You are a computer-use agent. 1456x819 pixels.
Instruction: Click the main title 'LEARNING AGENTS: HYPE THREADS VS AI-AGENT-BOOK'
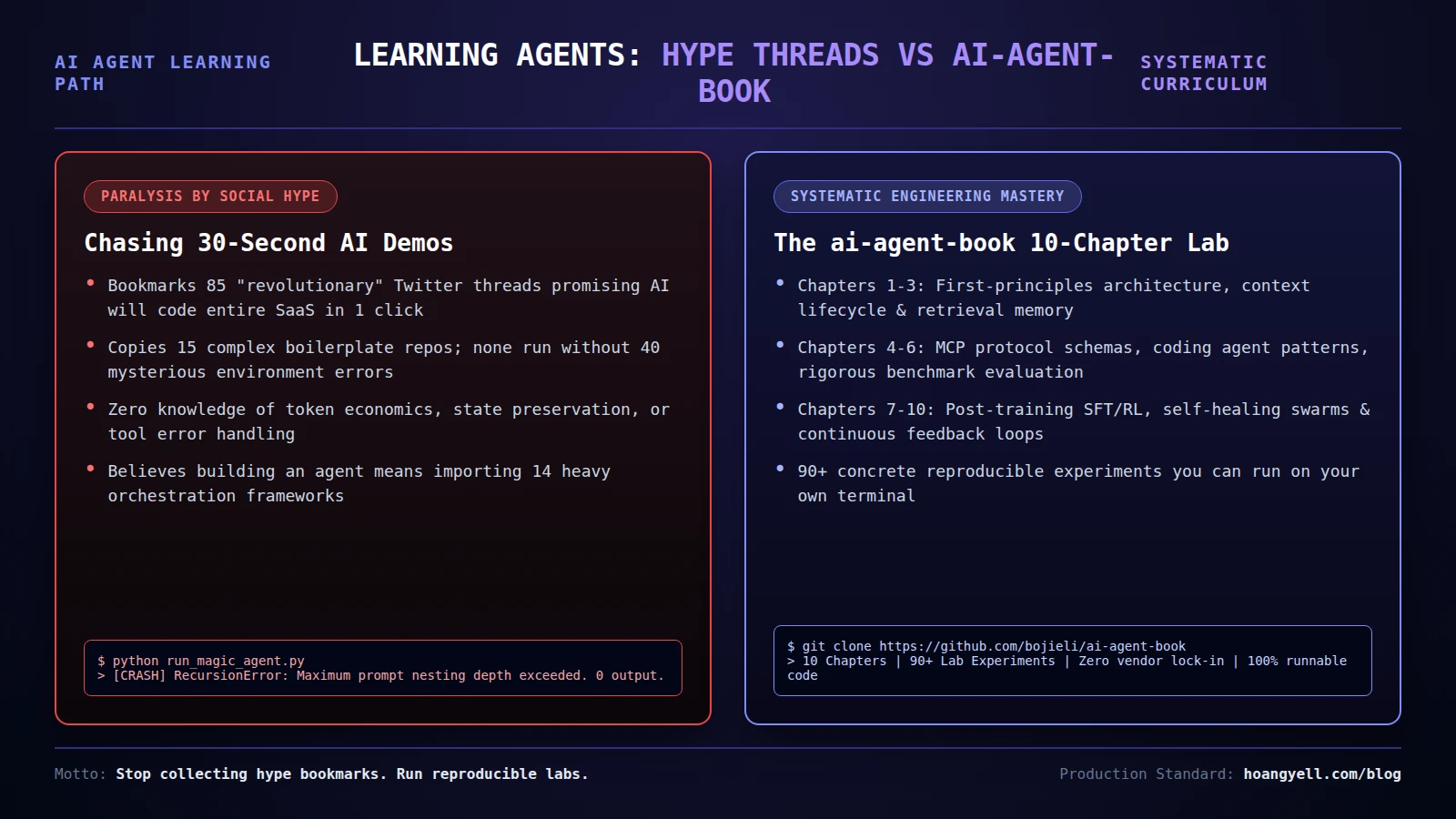(x=733, y=73)
